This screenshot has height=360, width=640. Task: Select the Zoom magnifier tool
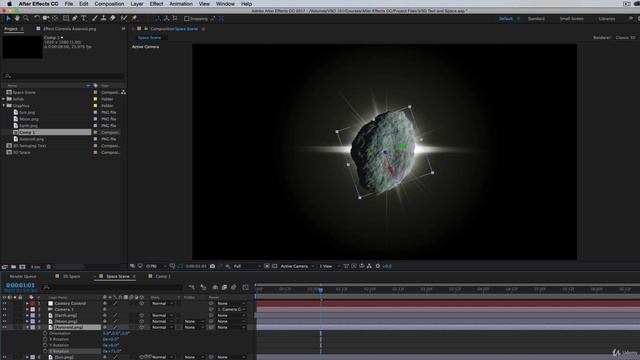[x=26, y=18]
